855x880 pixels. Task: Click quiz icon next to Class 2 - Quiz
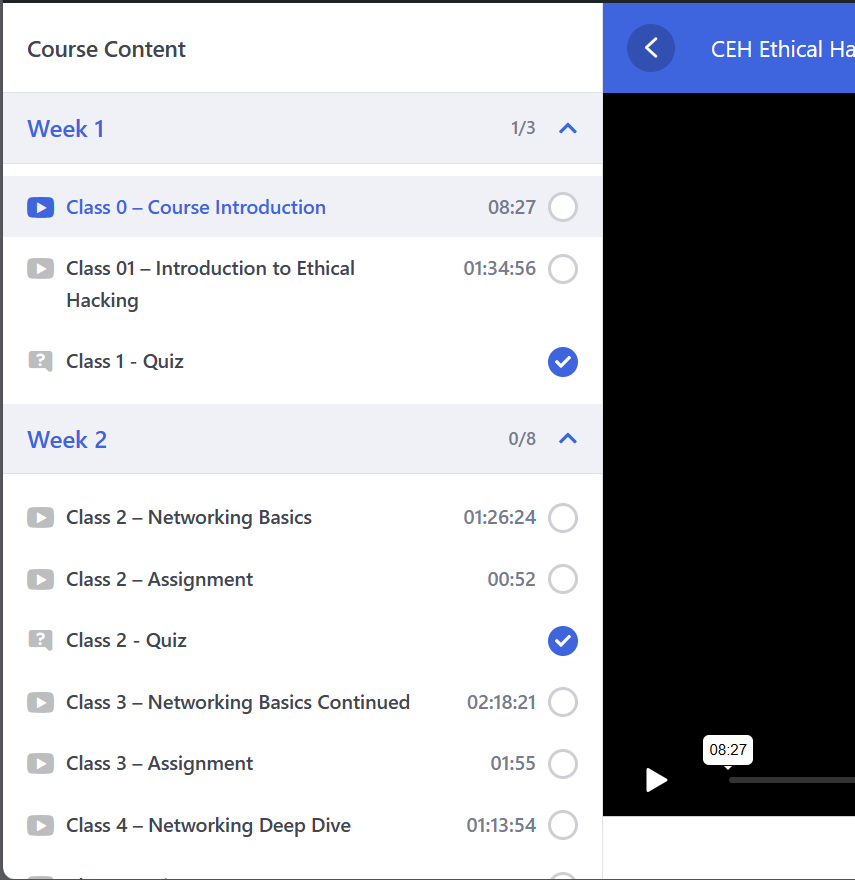click(40, 640)
